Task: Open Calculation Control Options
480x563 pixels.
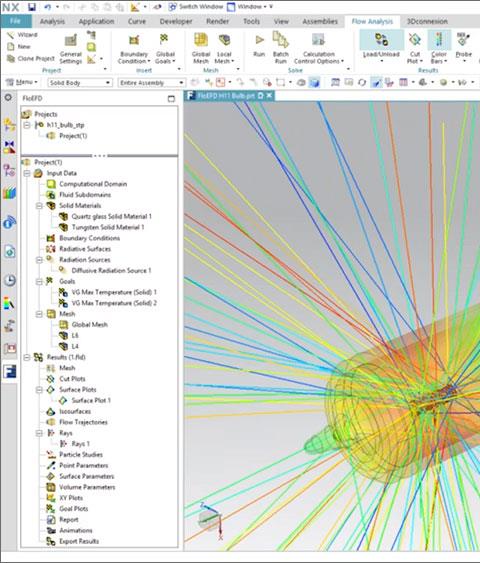Action: [x=318, y=49]
